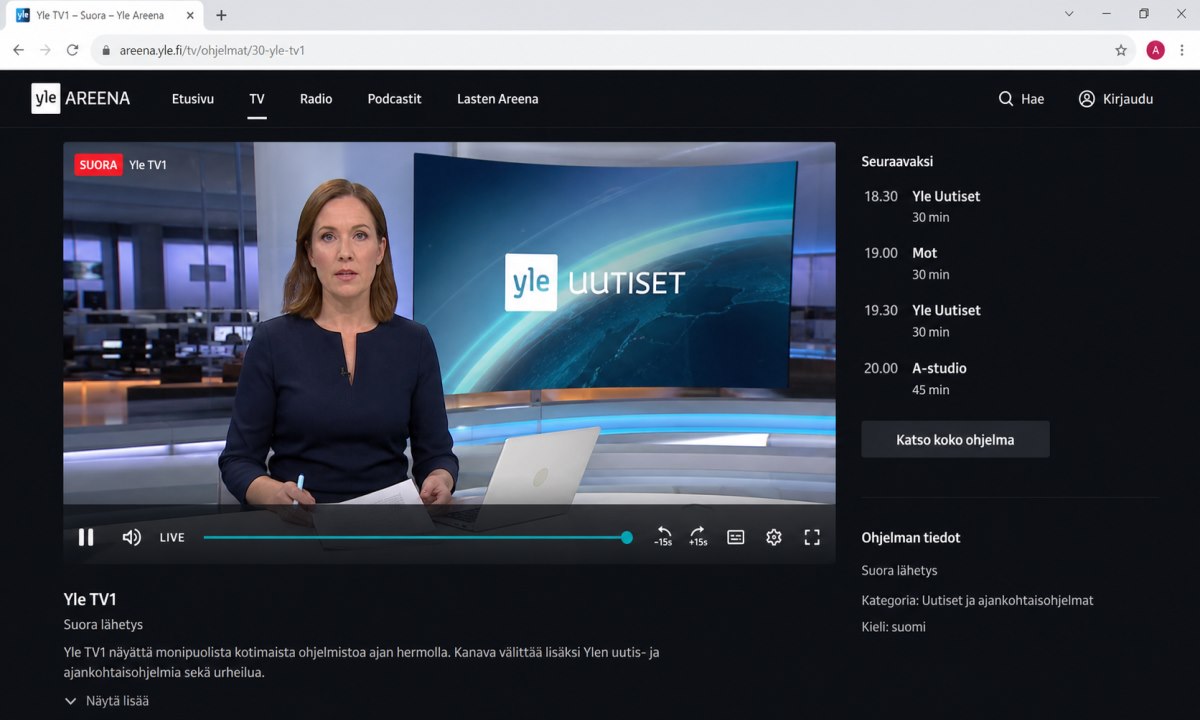Click the video progress bar handle

627,537
